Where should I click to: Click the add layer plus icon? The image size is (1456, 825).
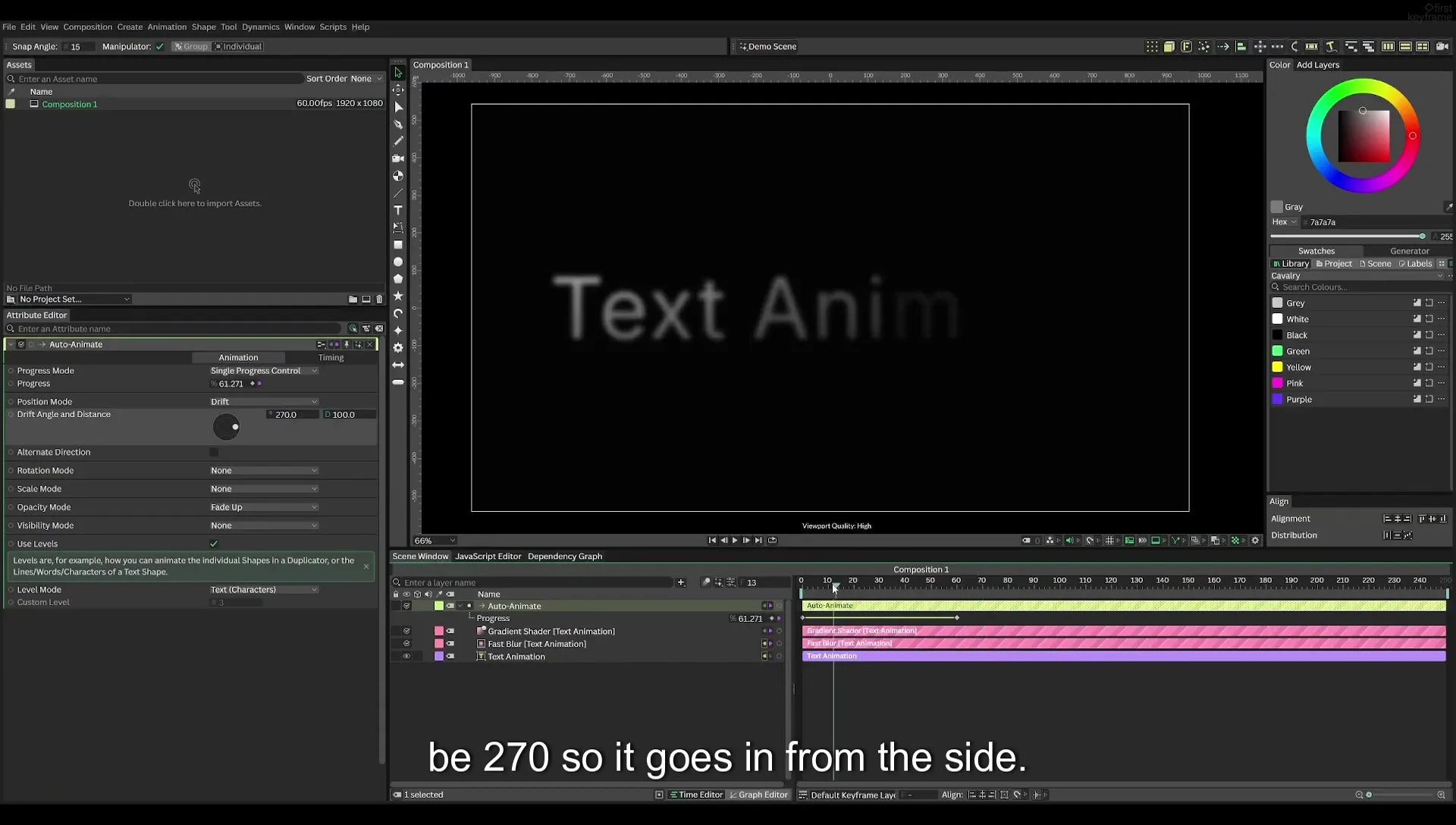[x=681, y=582]
